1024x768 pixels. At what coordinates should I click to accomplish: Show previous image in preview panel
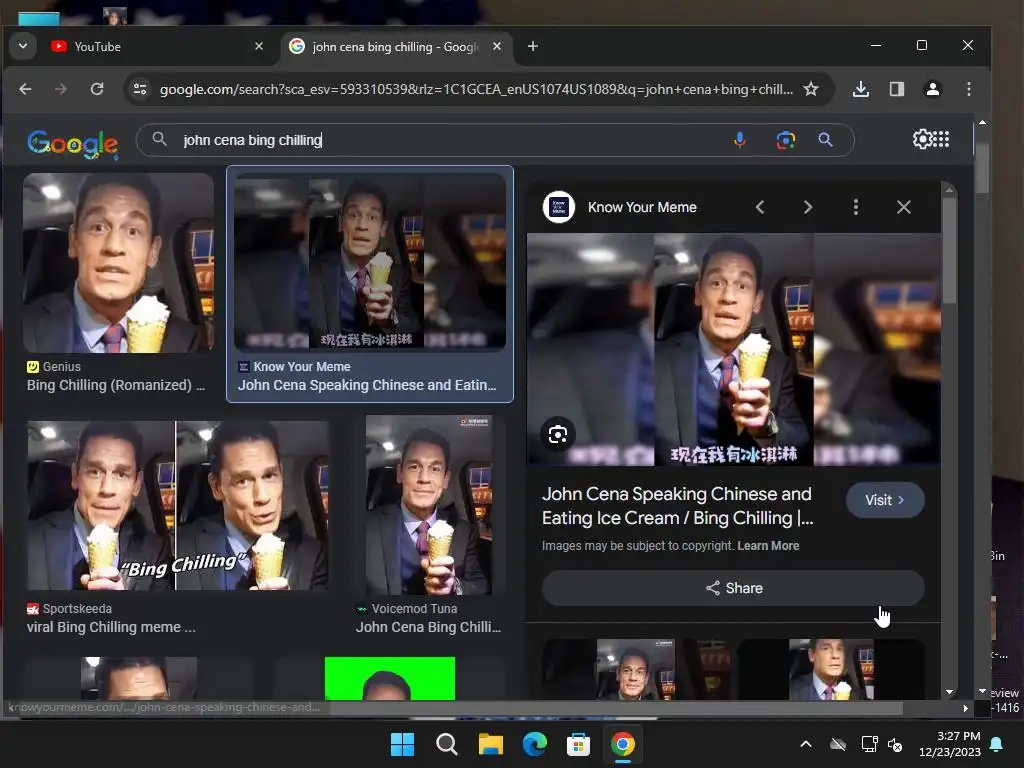pyautogui.click(x=760, y=207)
